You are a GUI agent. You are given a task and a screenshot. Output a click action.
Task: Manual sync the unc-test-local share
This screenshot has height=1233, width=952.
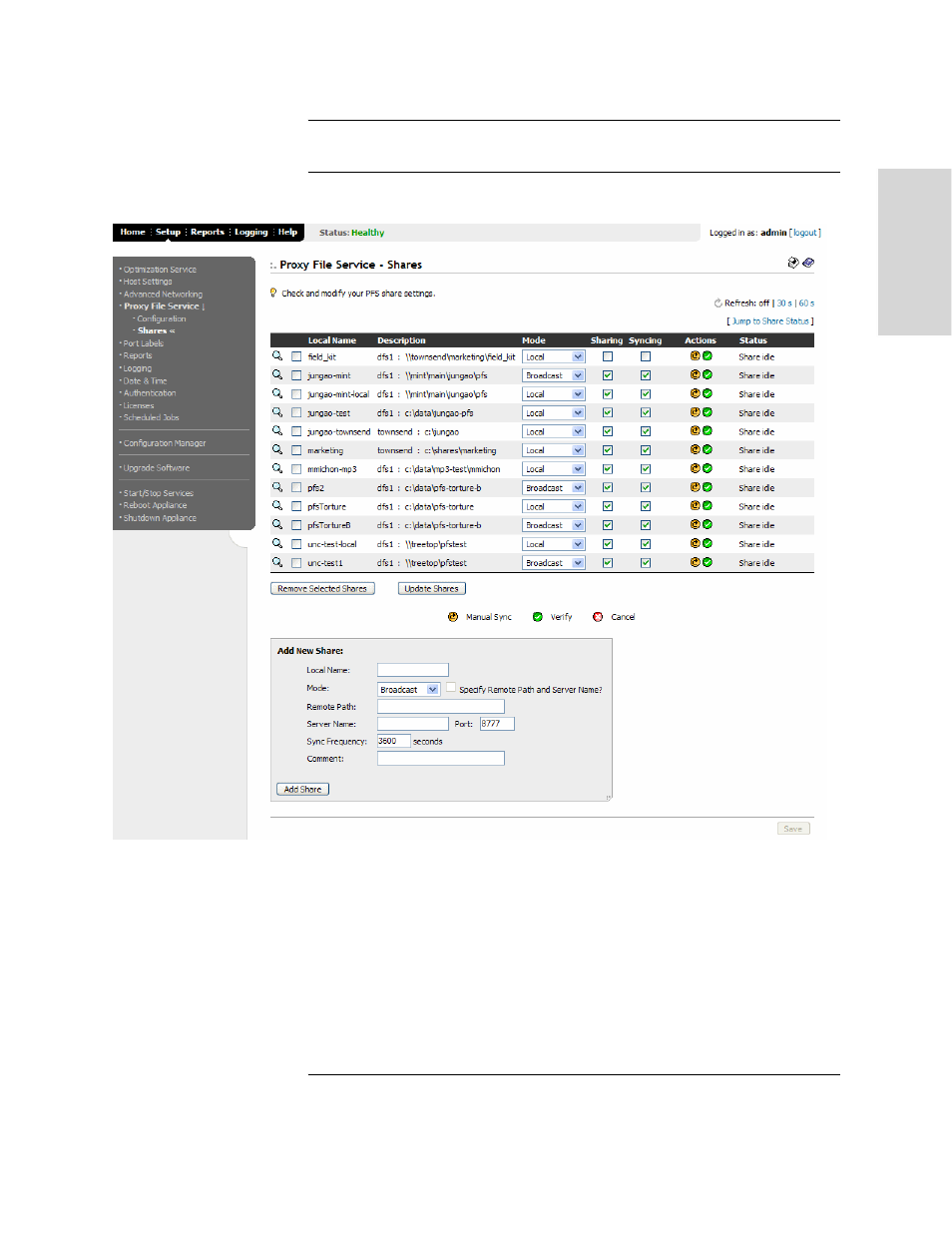coord(696,543)
